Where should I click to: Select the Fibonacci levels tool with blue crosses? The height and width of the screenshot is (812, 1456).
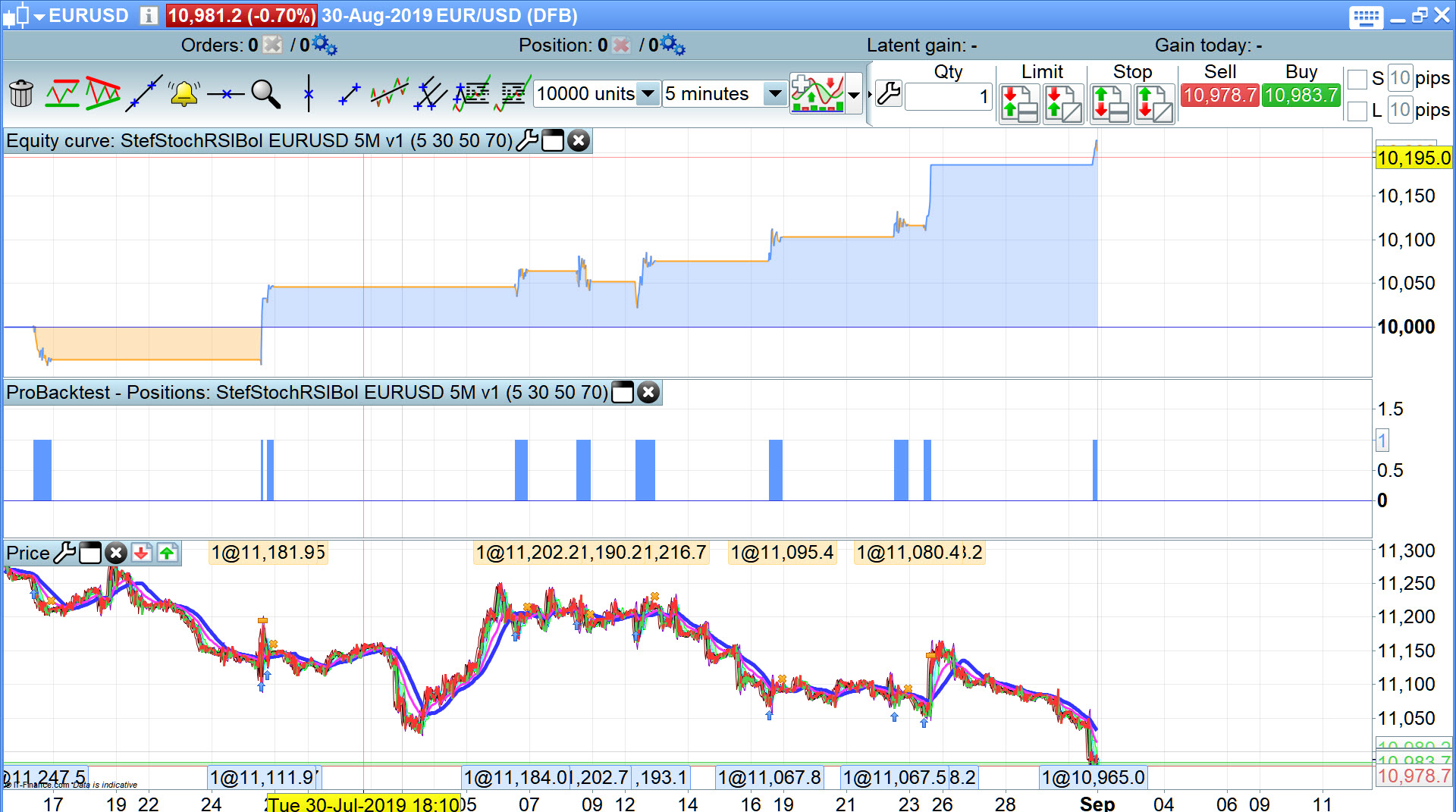(x=472, y=94)
